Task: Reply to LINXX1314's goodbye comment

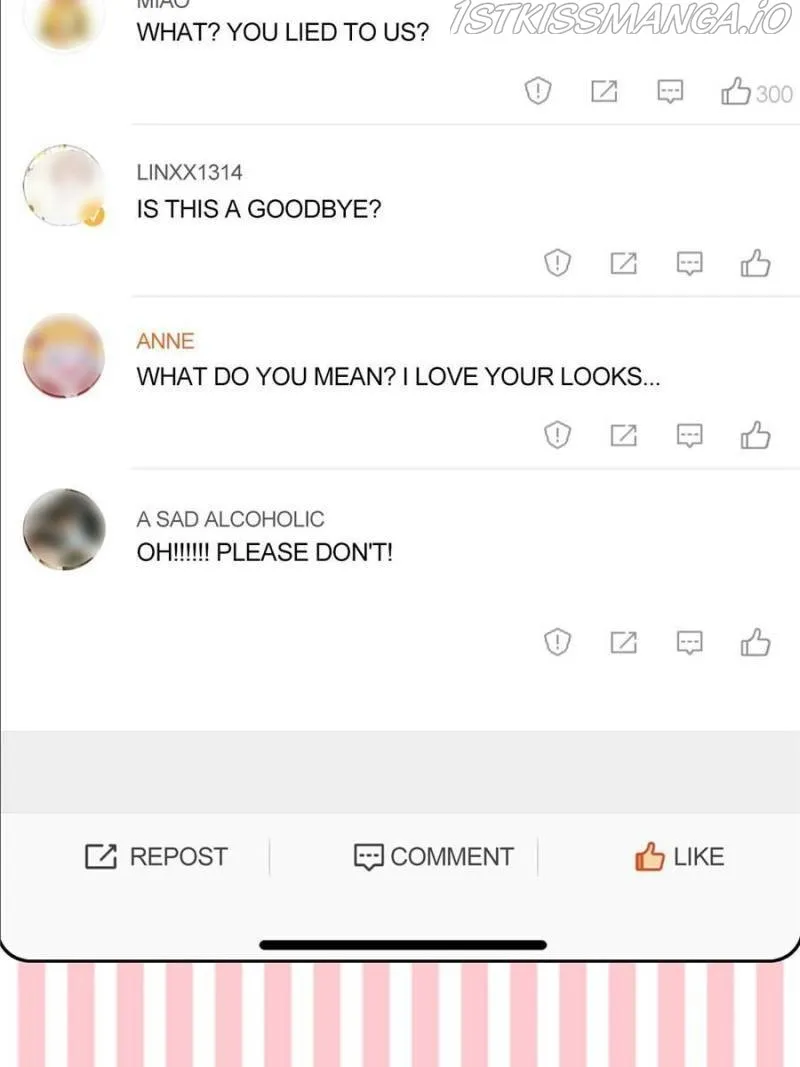Action: click(x=689, y=263)
